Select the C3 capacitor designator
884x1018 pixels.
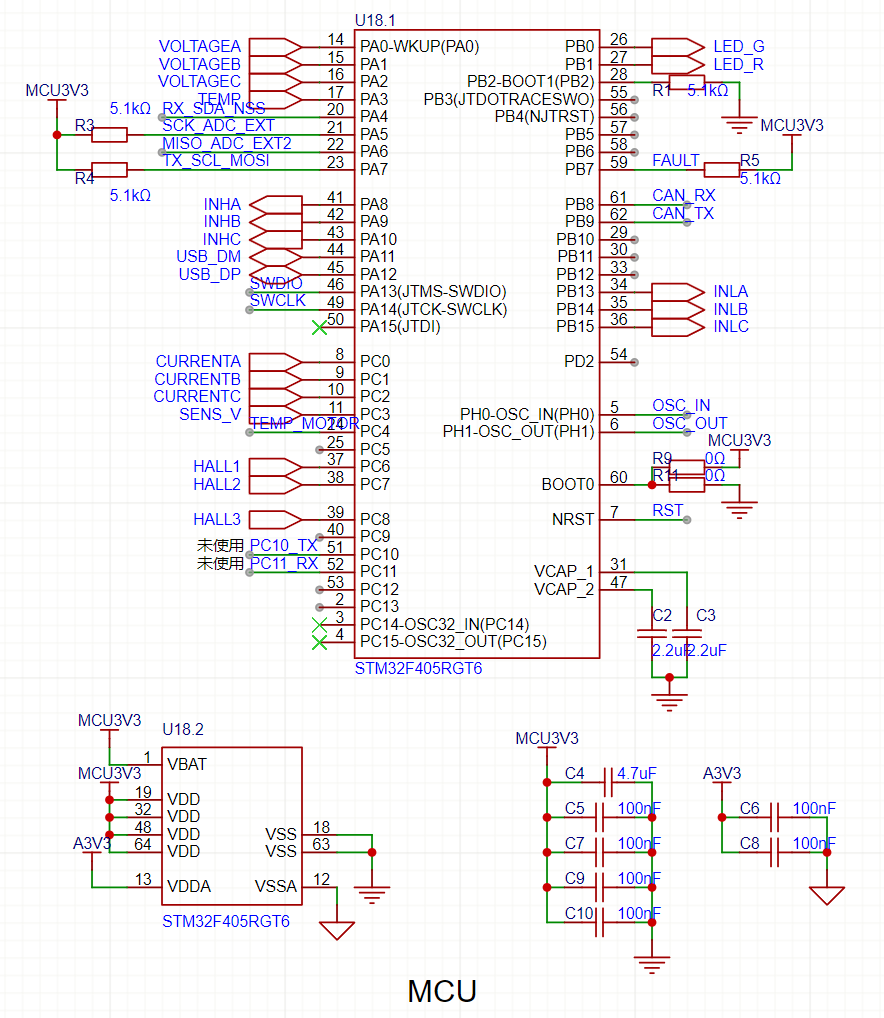click(x=706, y=615)
